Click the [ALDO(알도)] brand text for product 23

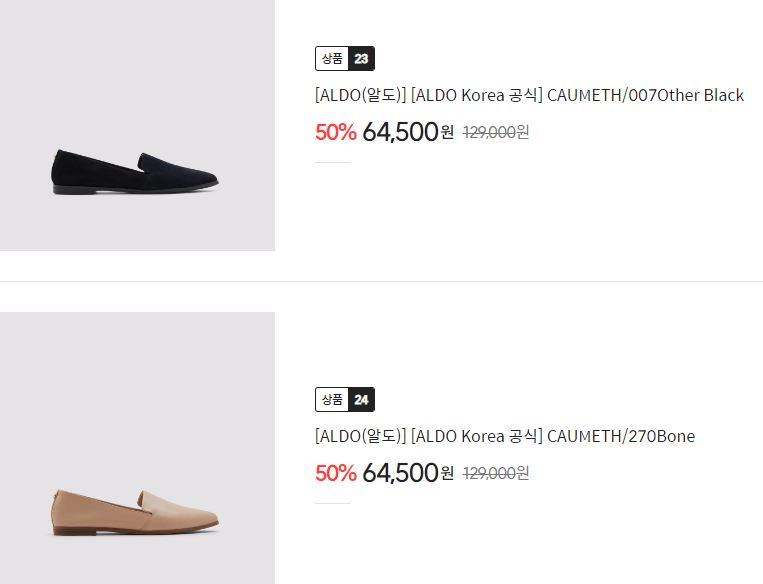tap(360, 95)
